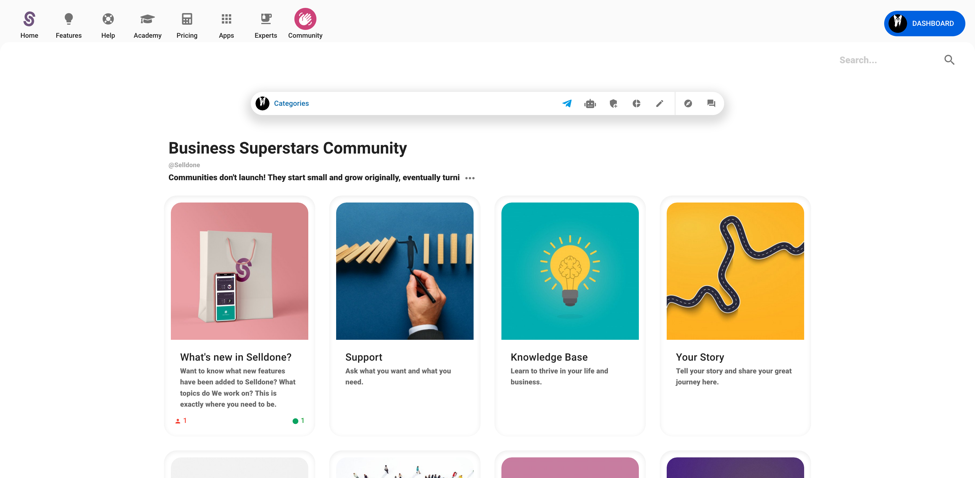Click the @Selldone handle
Viewport: 975px width, 478px height.
184,165
